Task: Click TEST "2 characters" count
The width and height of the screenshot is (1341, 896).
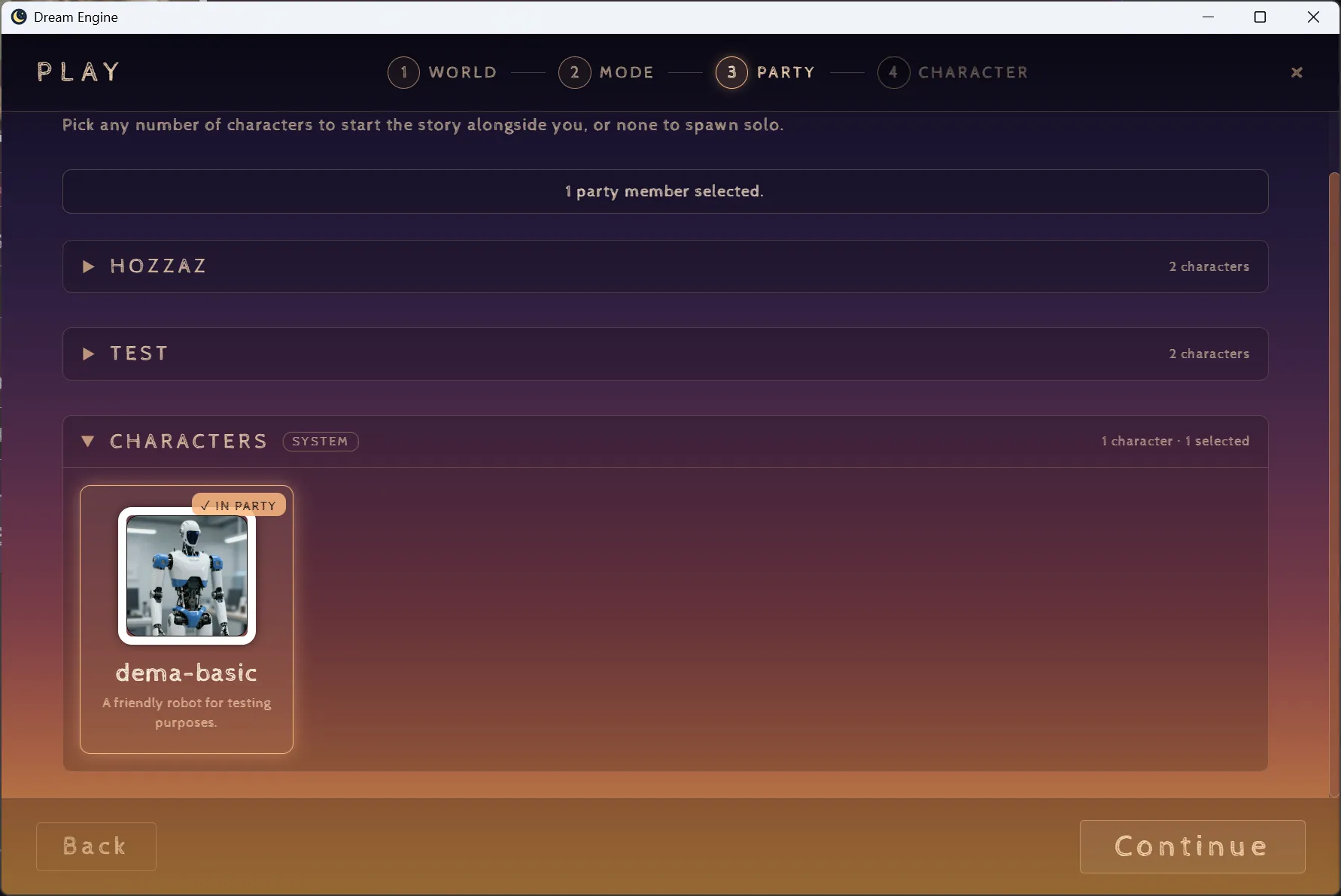Action: [x=1209, y=354]
